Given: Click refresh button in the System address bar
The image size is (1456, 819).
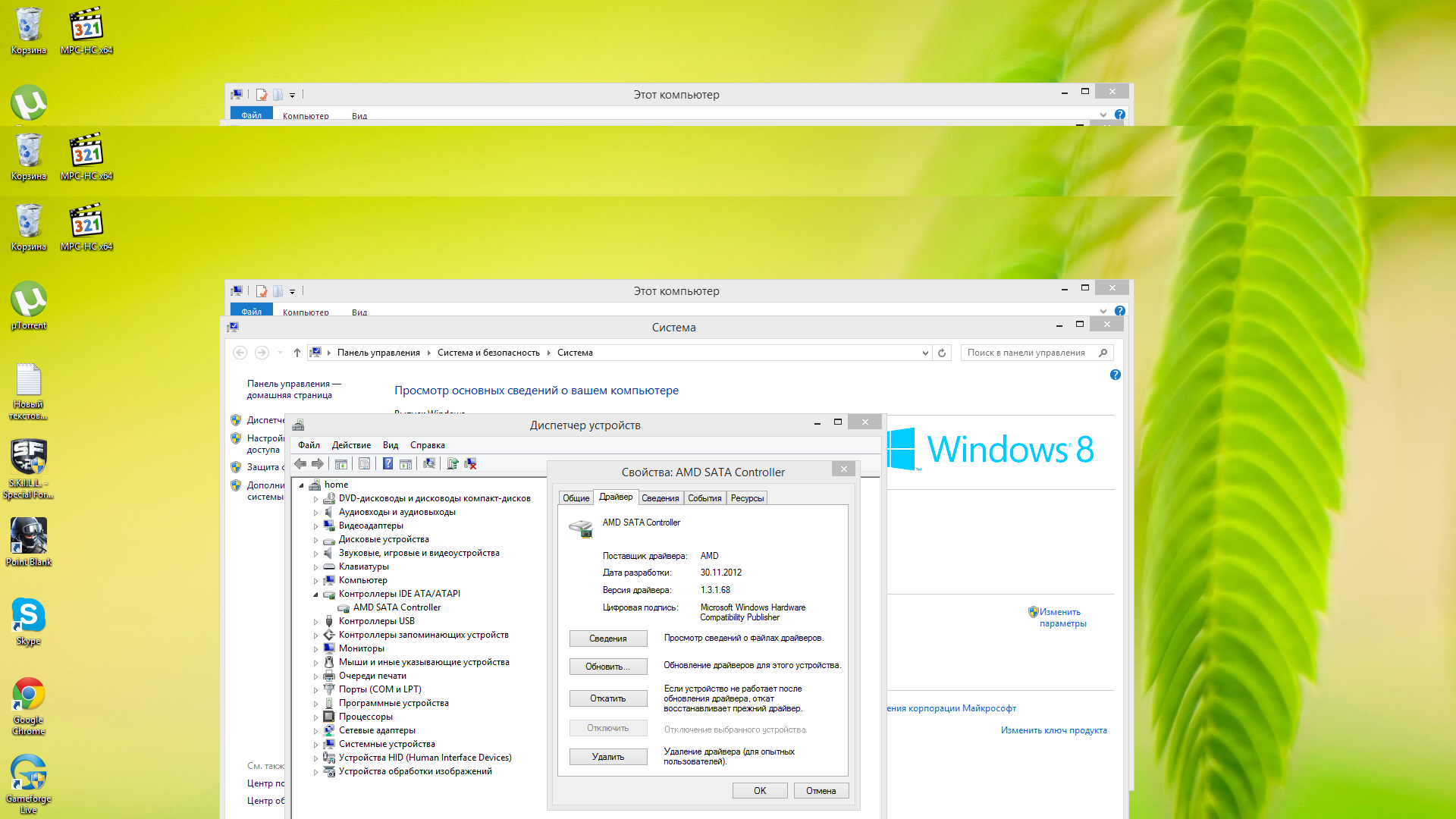Looking at the screenshot, I should tap(942, 353).
